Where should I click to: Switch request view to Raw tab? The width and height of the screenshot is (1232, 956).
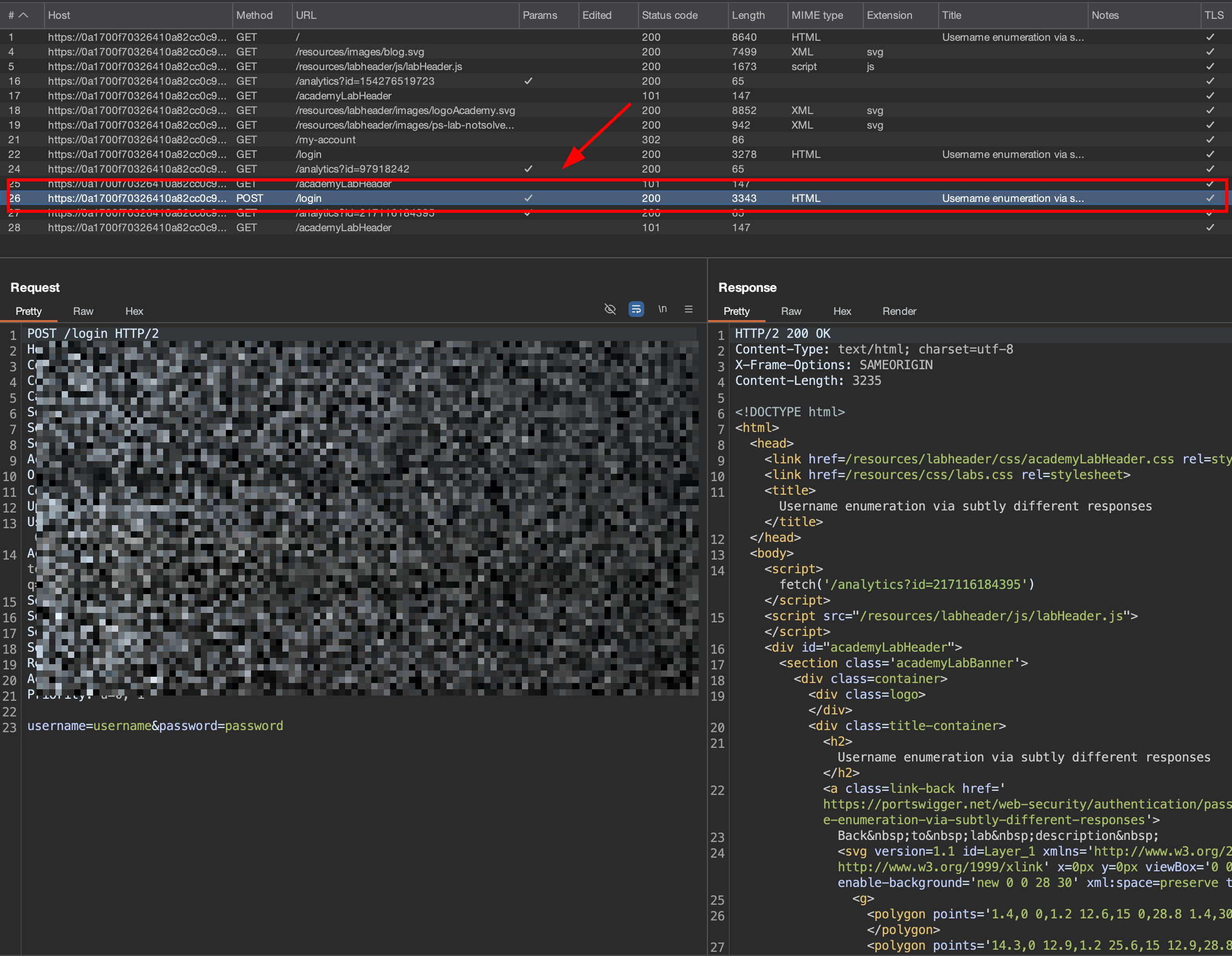(x=83, y=311)
